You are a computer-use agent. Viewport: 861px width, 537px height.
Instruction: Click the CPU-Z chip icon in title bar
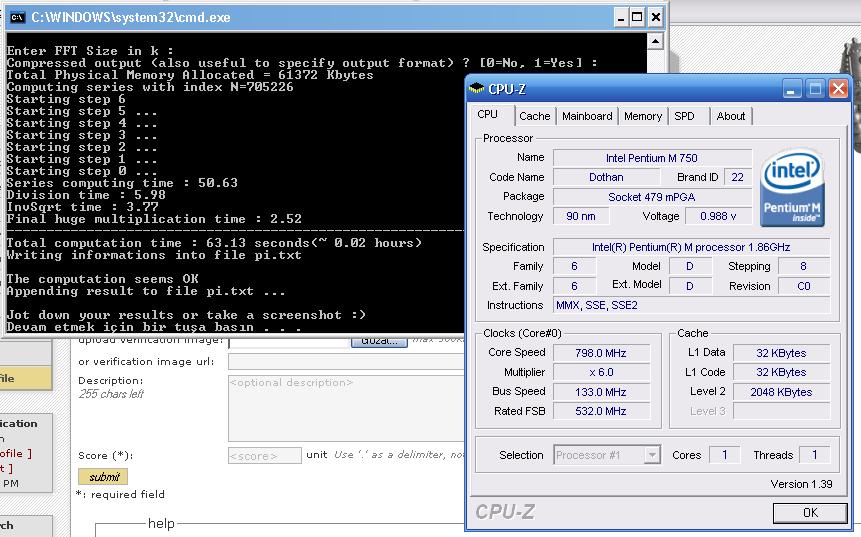[x=477, y=88]
